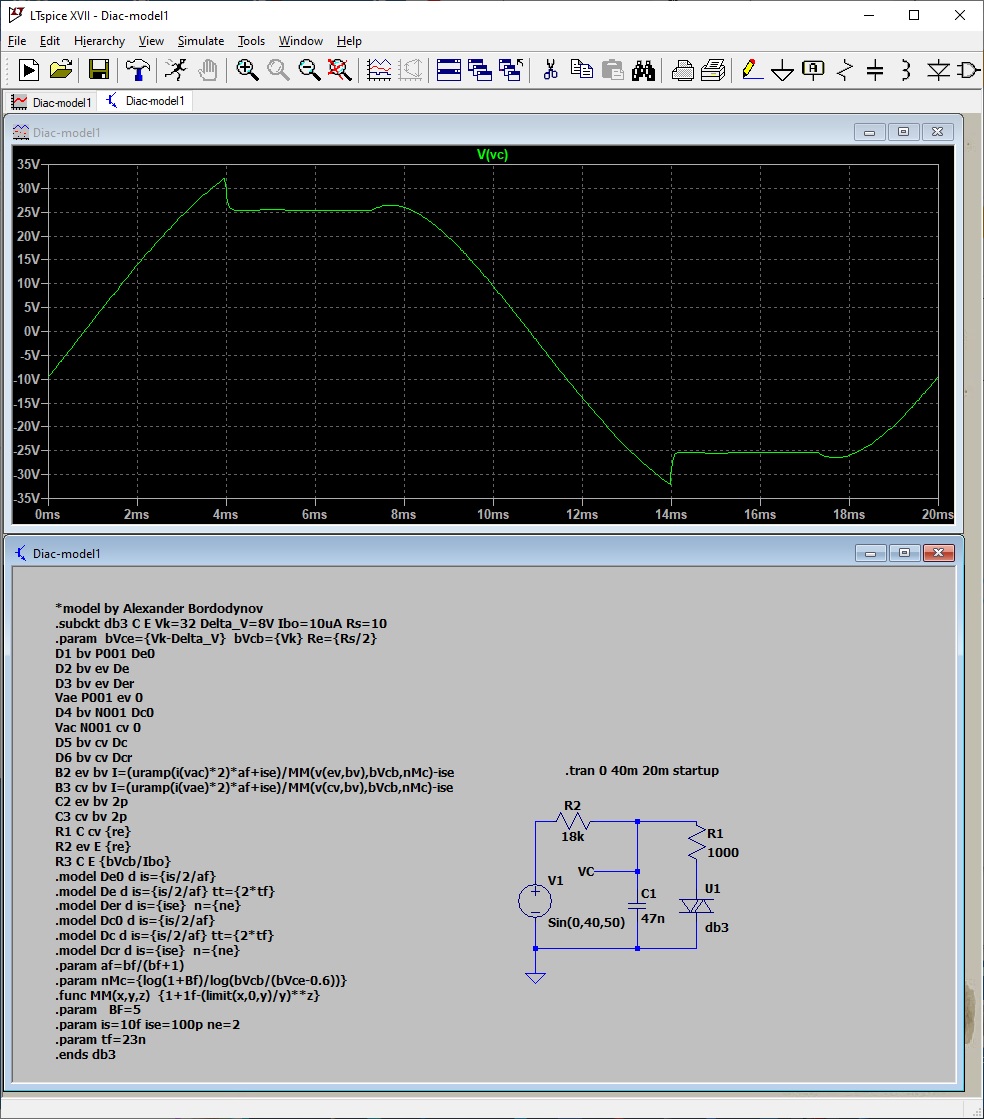Click the Print icon
984x1119 pixels.
[x=714, y=70]
